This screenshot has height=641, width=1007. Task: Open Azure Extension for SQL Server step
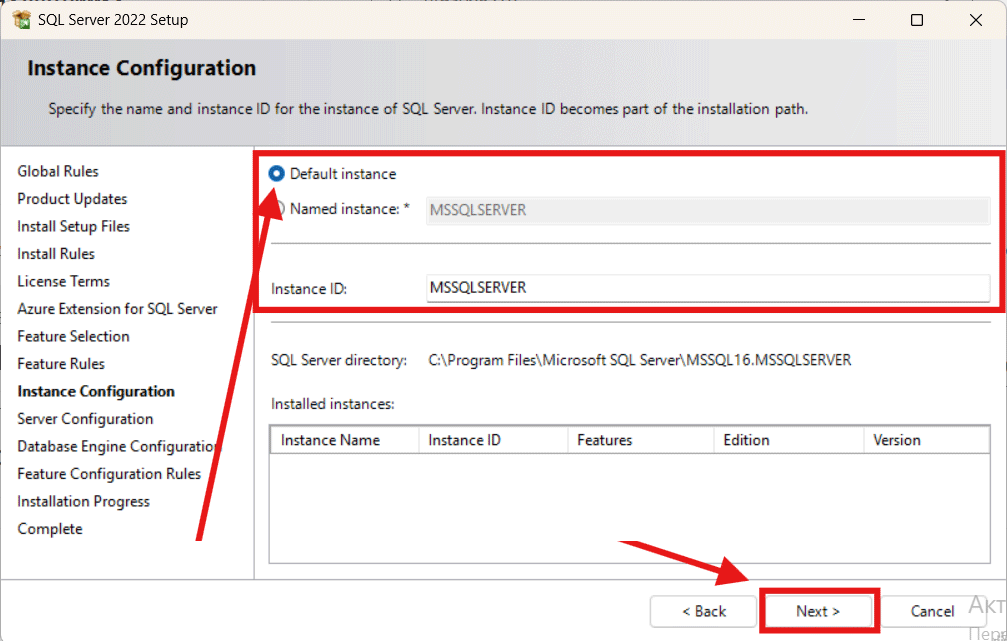(117, 309)
